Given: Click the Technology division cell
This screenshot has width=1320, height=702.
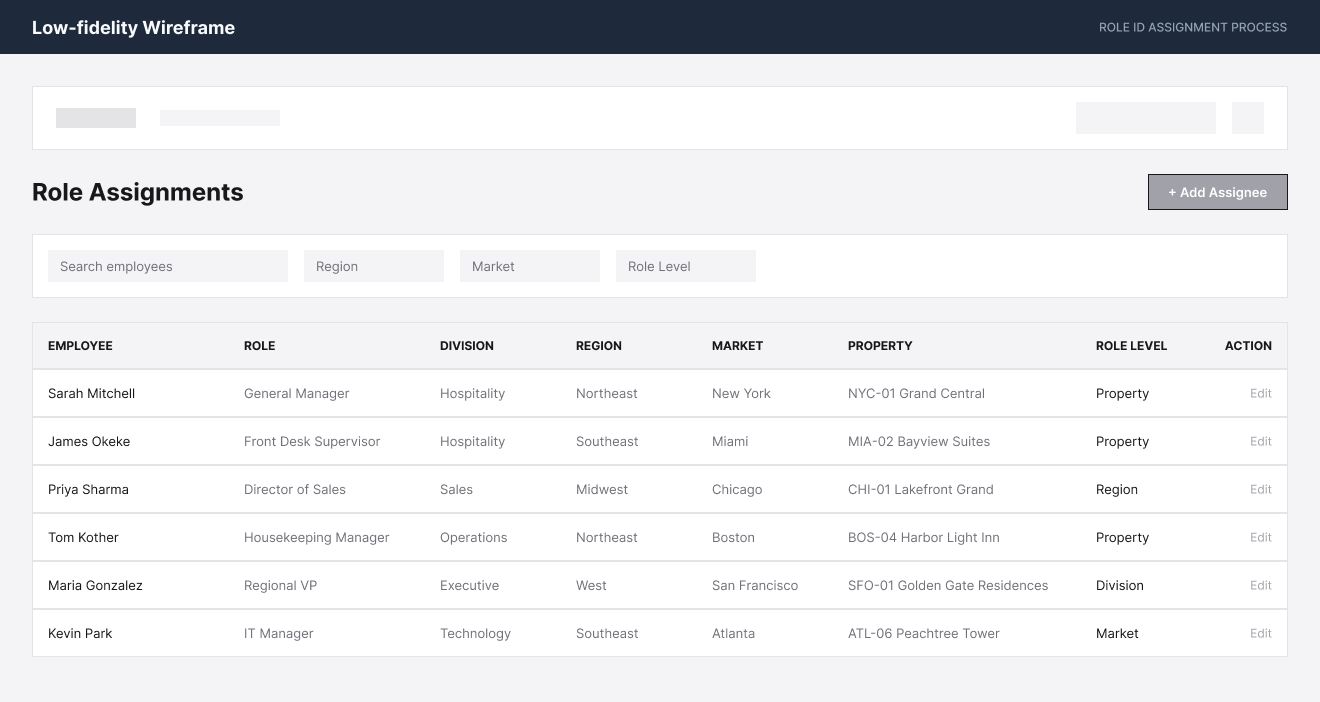Looking at the screenshot, I should [475, 633].
